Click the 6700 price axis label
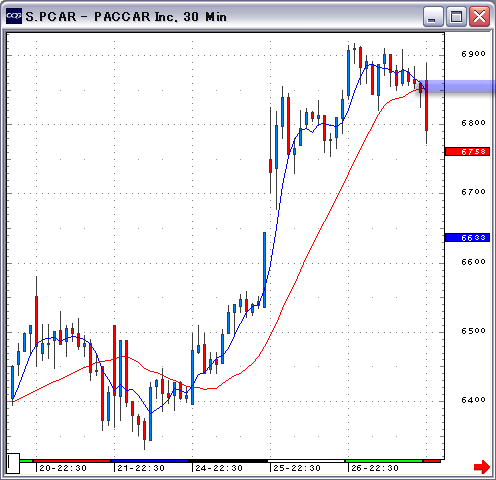This screenshot has width=496, height=480. click(473, 192)
